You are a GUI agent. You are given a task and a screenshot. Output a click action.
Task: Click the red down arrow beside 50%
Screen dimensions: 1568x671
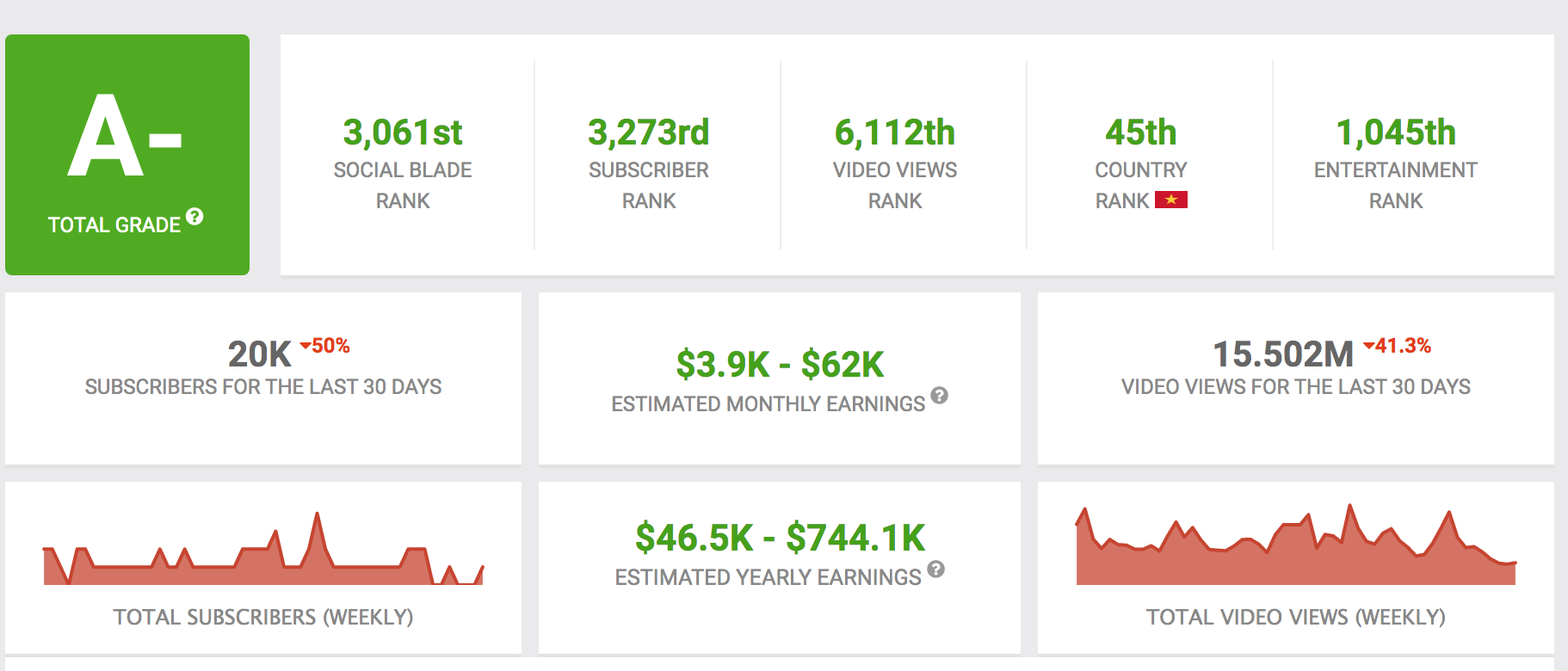point(305,346)
